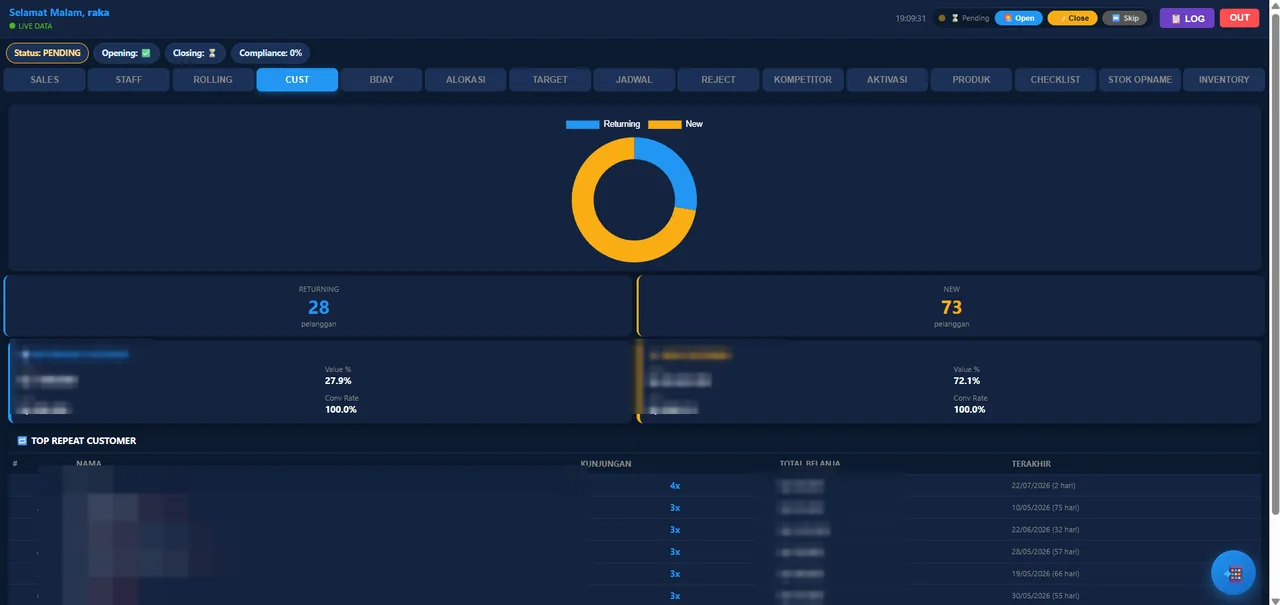1280x605 pixels.
Task: Open the KOMPETITOR tab
Action: pyautogui.click(x=803, y=80)
